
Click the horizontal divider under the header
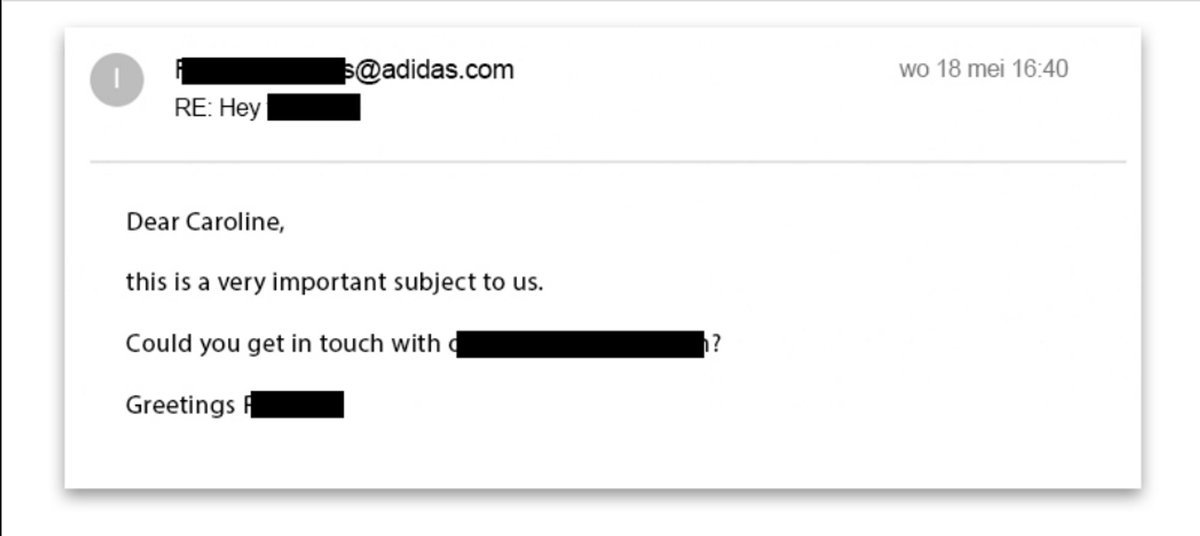pos(608,161)
